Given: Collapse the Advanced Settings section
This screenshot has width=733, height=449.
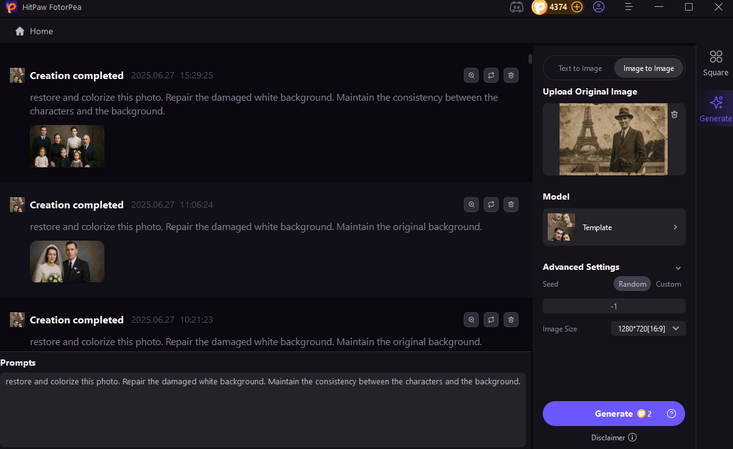Looking at the screenshot, I should (678, 268).
